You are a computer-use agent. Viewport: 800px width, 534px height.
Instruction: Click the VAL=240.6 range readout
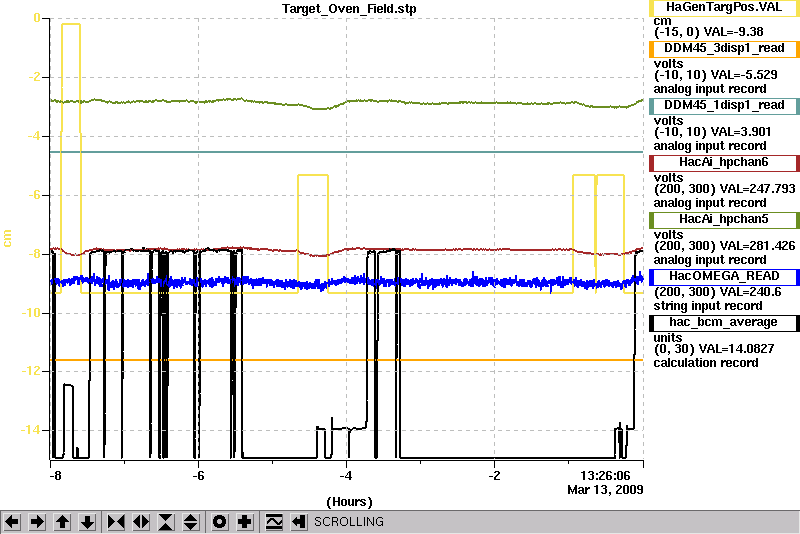717,292
